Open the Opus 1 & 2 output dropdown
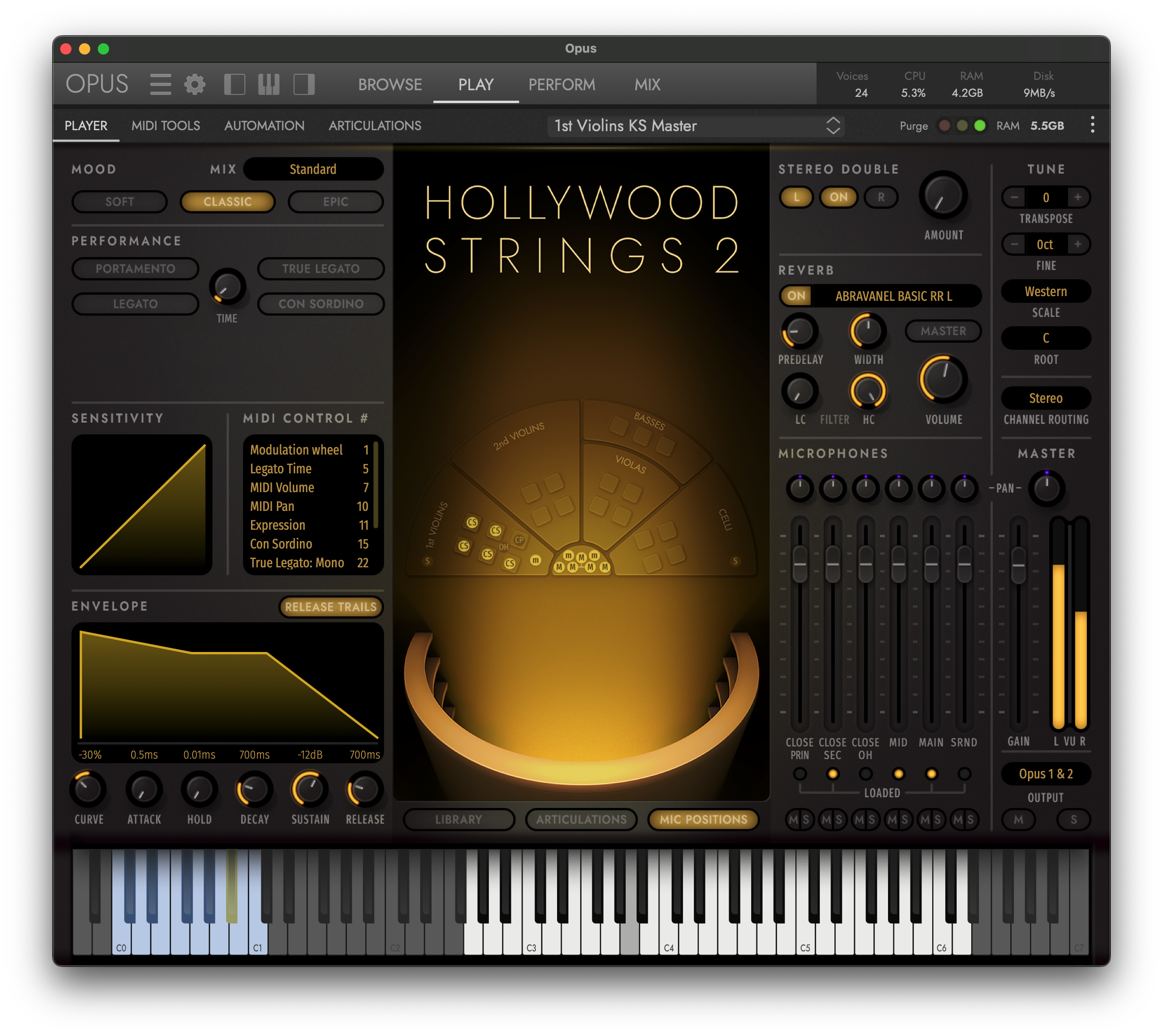 [1046, 774]
